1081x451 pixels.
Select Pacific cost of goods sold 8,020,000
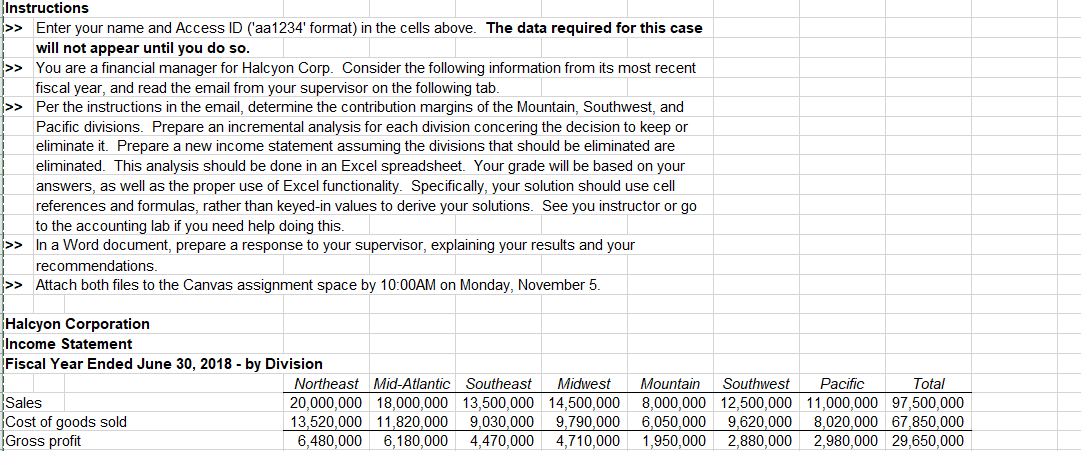846,422
